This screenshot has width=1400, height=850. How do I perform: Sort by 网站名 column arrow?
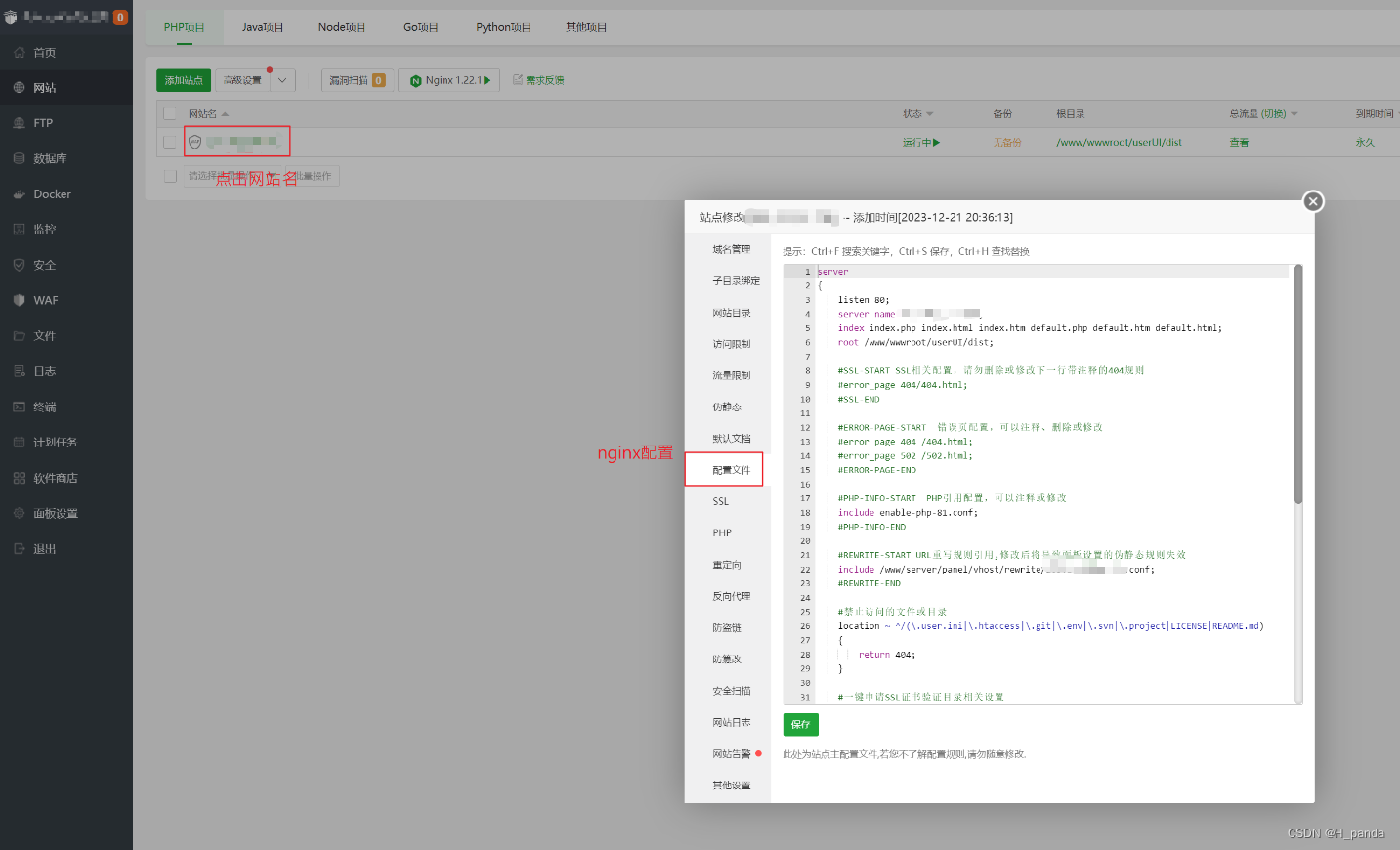[225, 114]
